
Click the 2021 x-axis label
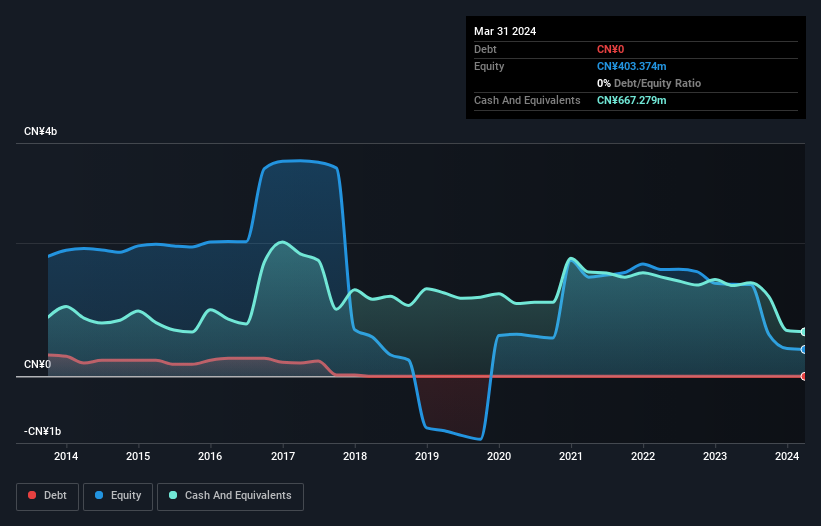[571, 456]
